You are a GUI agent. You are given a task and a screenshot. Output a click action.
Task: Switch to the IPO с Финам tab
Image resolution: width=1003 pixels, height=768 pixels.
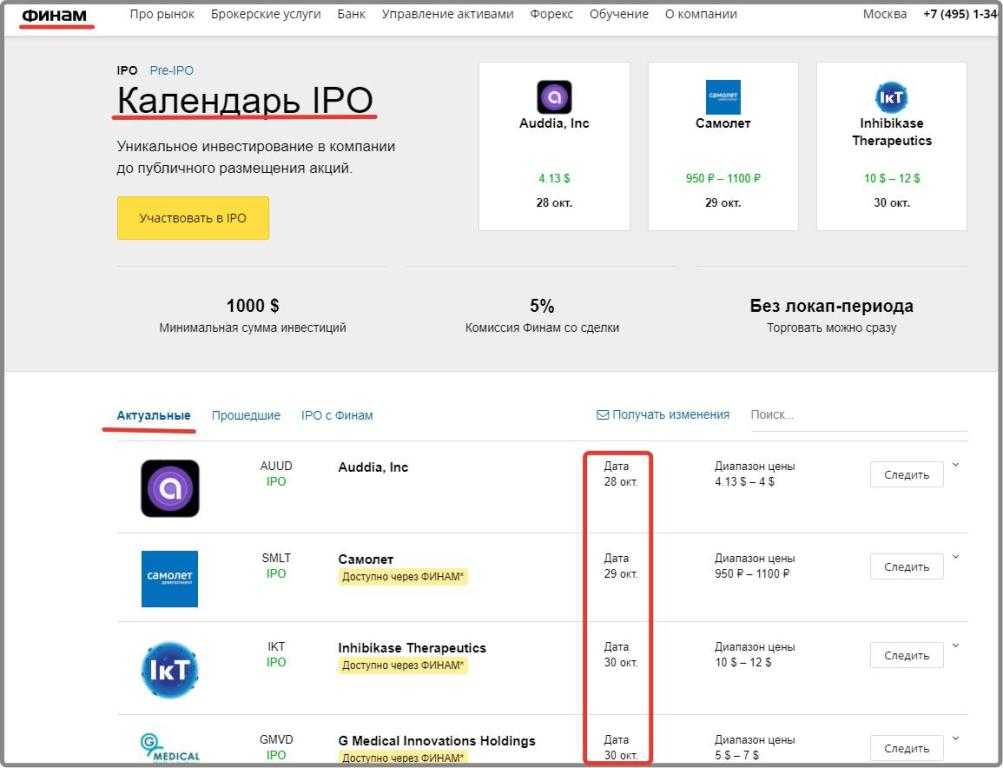point(337,415)
